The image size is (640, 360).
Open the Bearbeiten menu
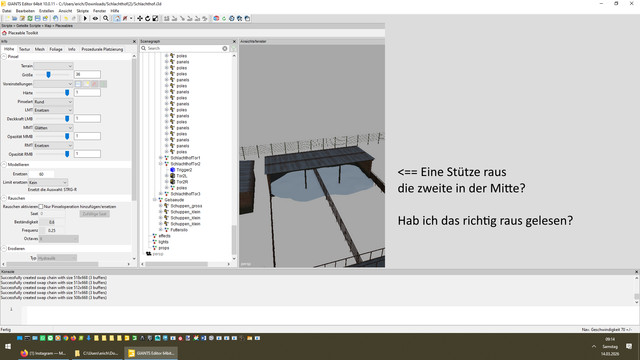click(25, 11)
